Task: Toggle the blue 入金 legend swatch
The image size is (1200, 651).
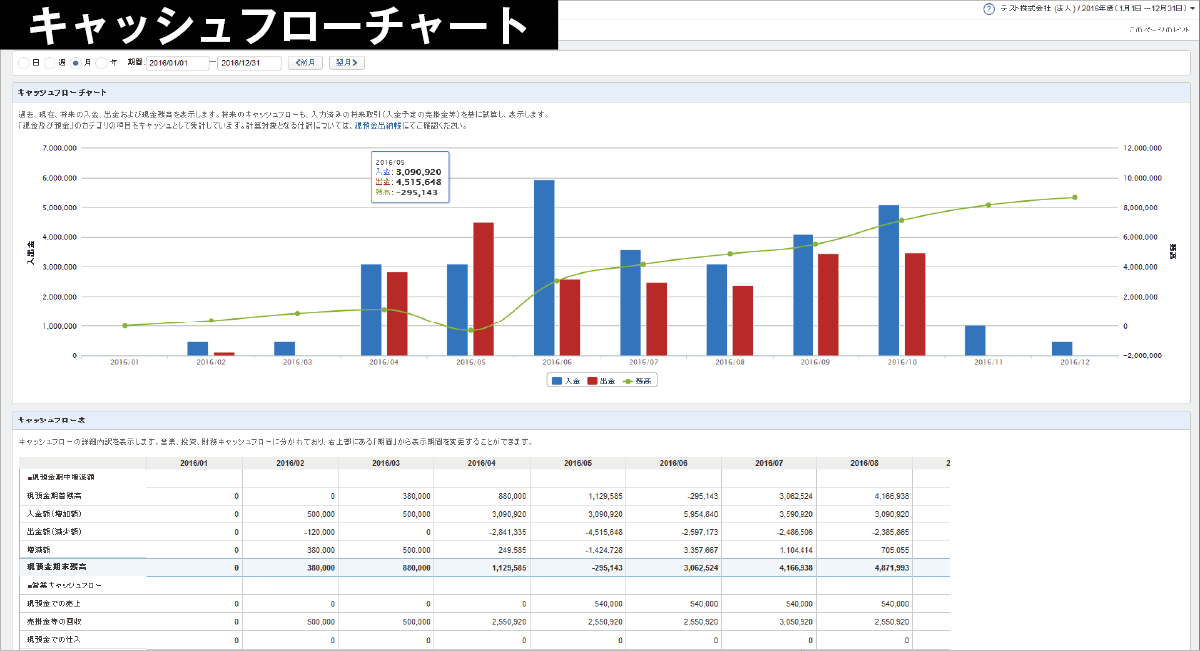Action: 556,381
